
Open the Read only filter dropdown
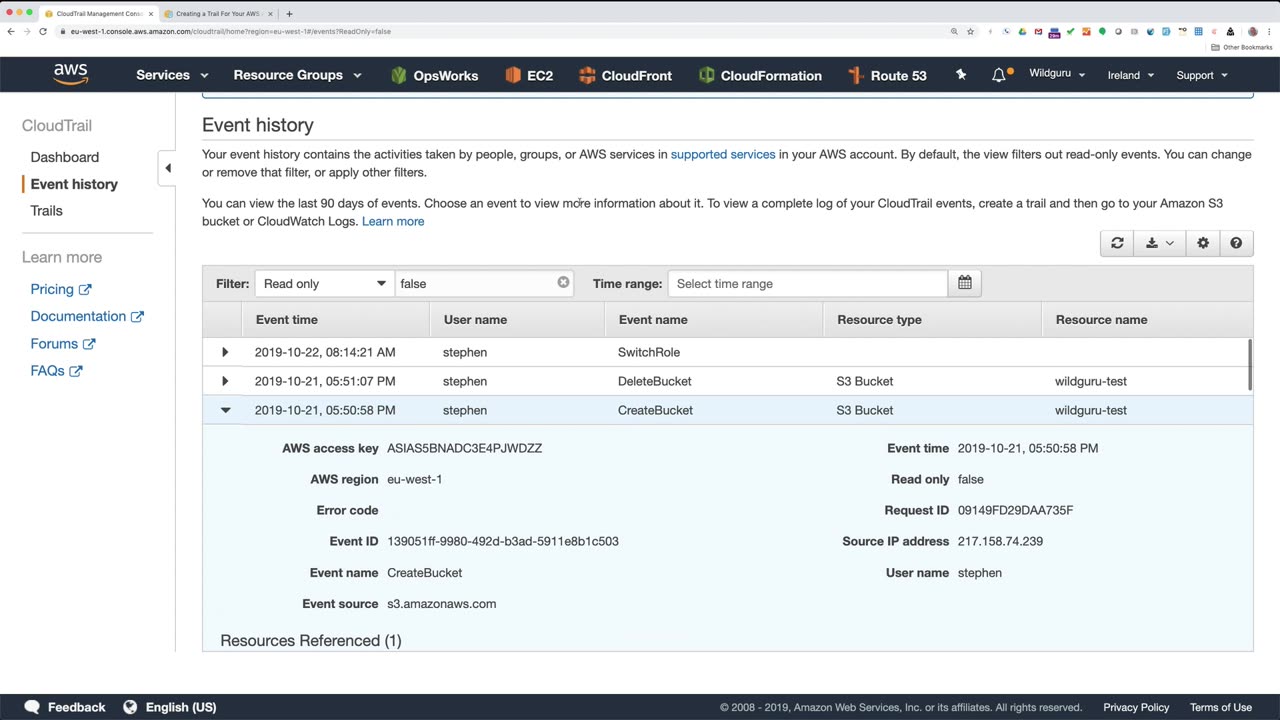point(324,284)
